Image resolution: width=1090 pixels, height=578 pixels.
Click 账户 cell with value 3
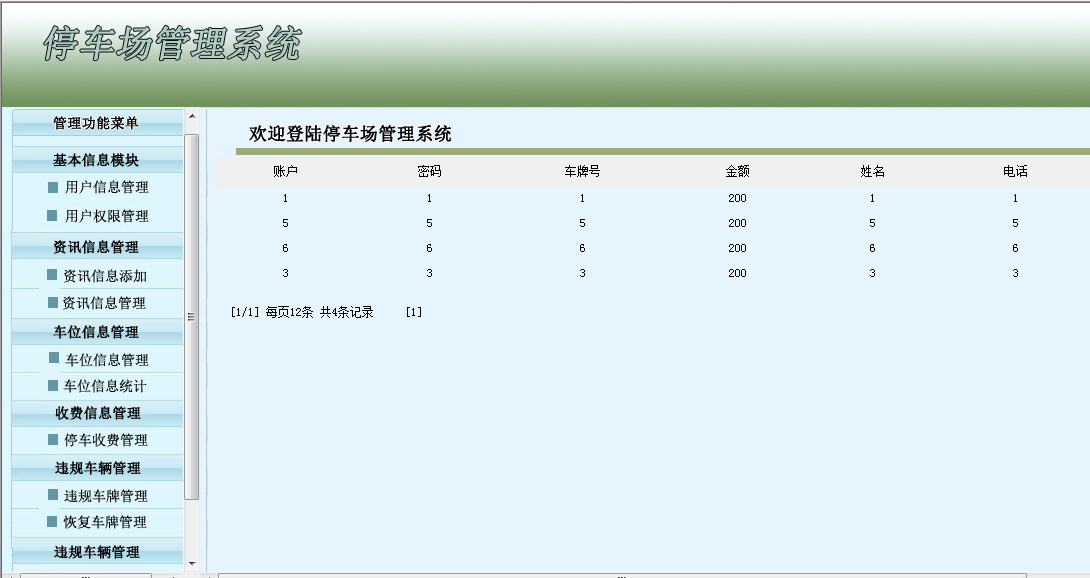285,273
